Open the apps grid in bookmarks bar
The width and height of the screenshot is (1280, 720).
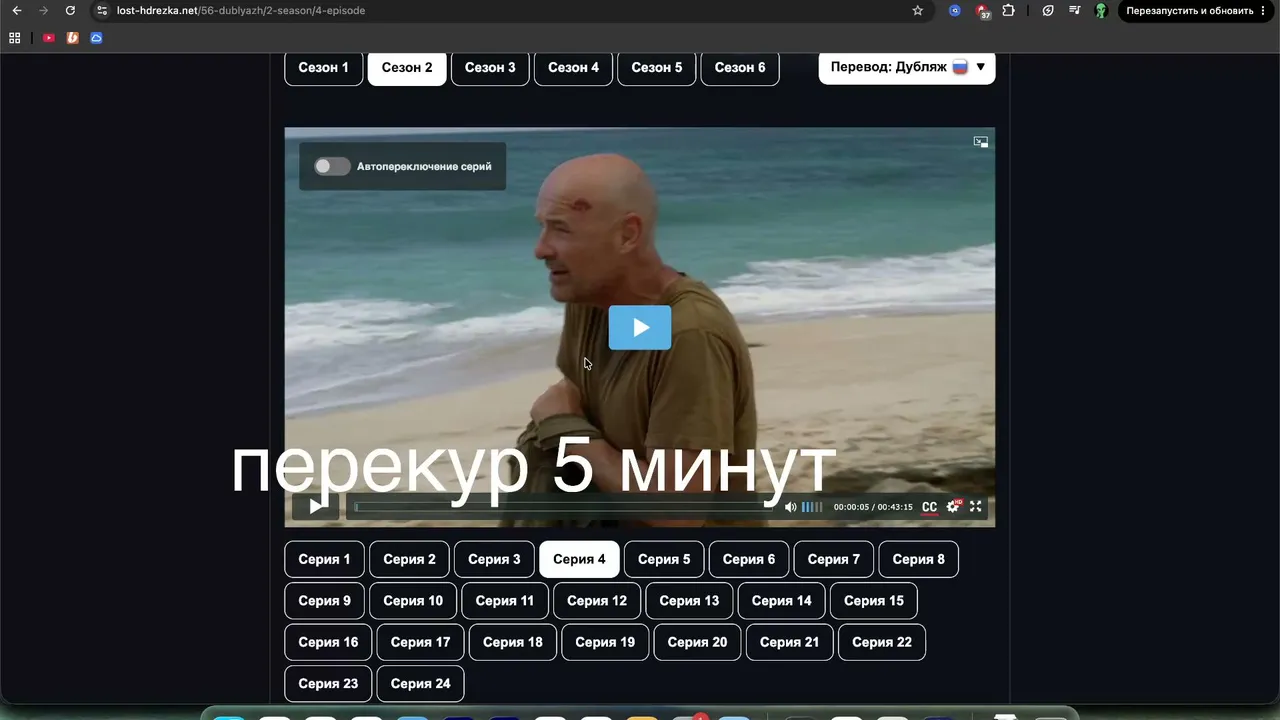(15, 38)
